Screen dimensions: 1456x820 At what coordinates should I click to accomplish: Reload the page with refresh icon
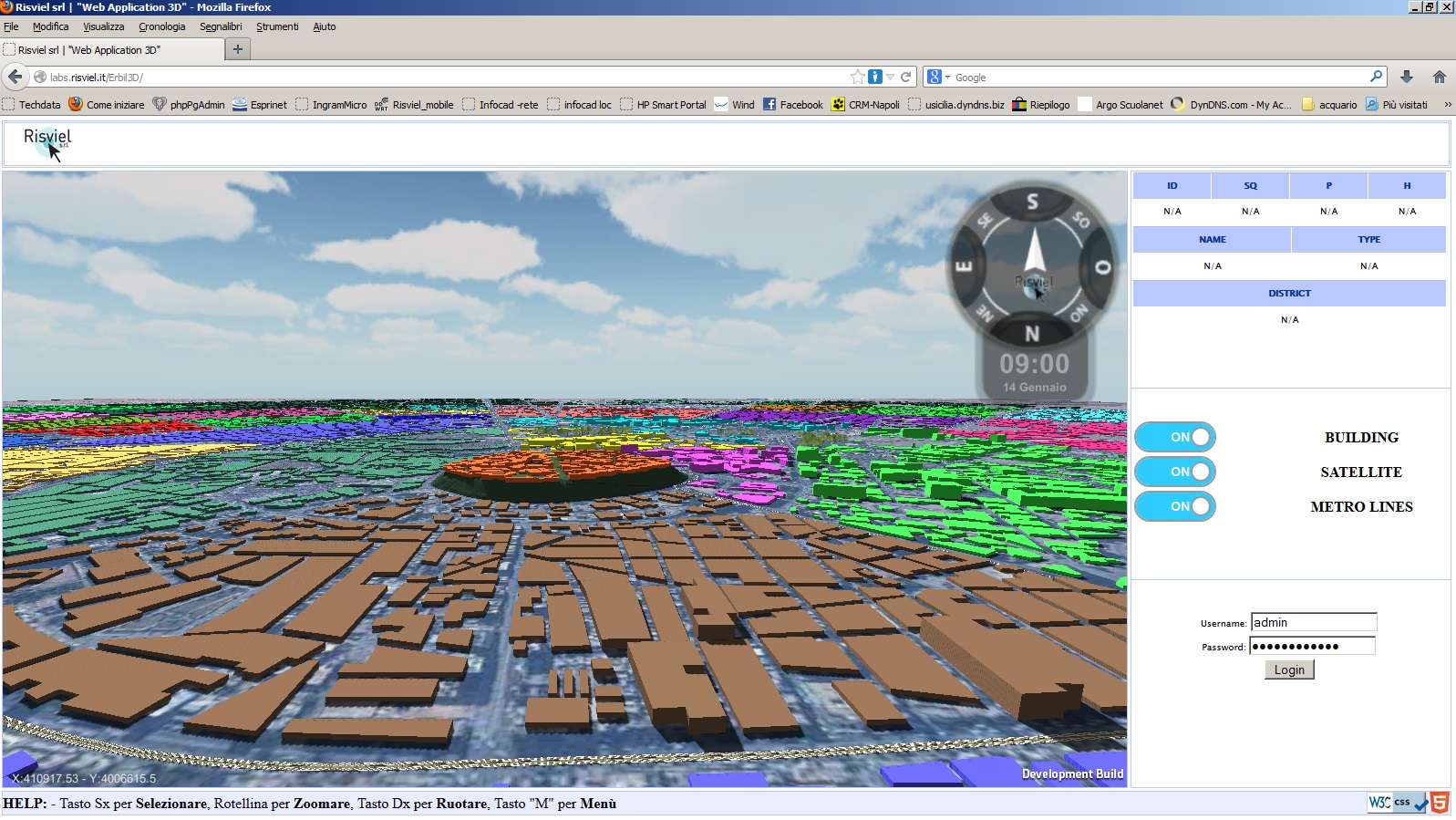coord(906,78)
